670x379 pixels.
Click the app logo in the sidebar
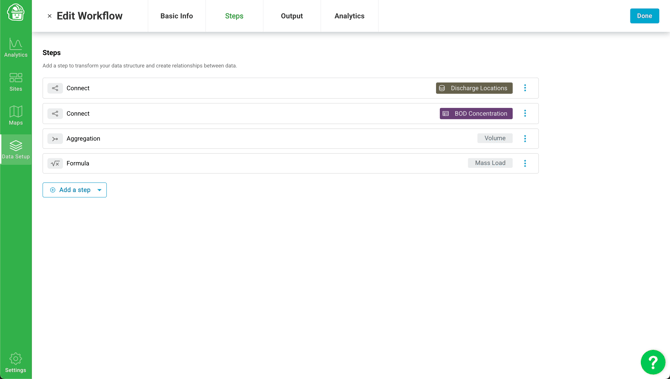coord(16,12)
